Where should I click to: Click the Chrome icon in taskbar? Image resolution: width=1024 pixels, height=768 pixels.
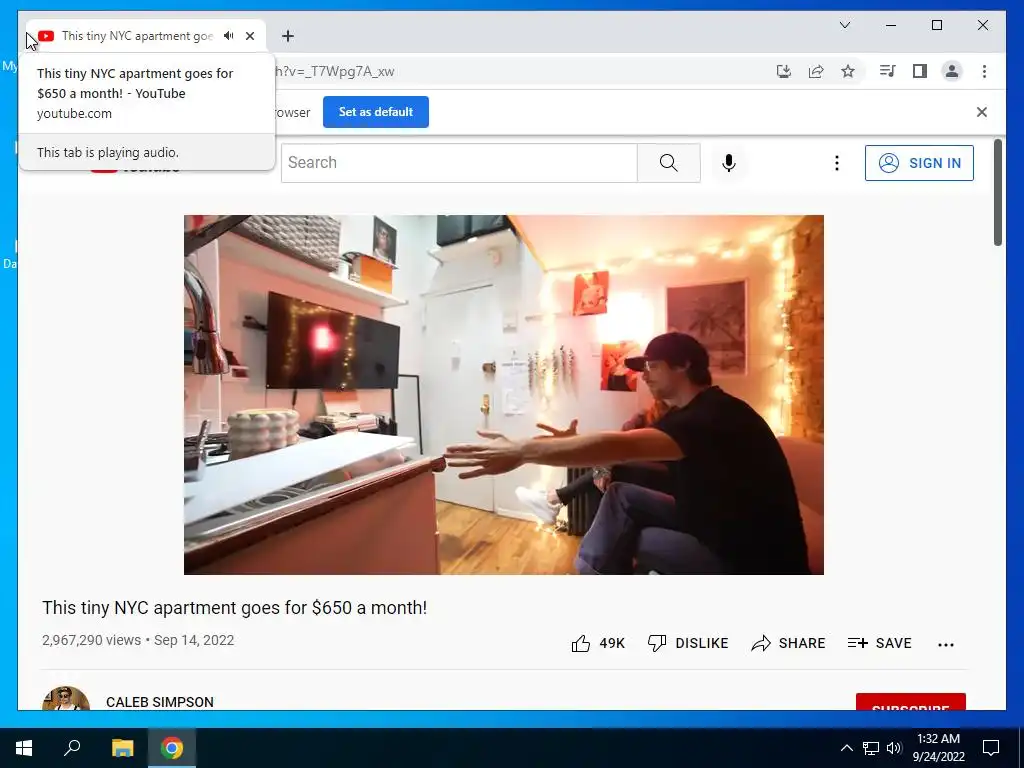point(172,748)
